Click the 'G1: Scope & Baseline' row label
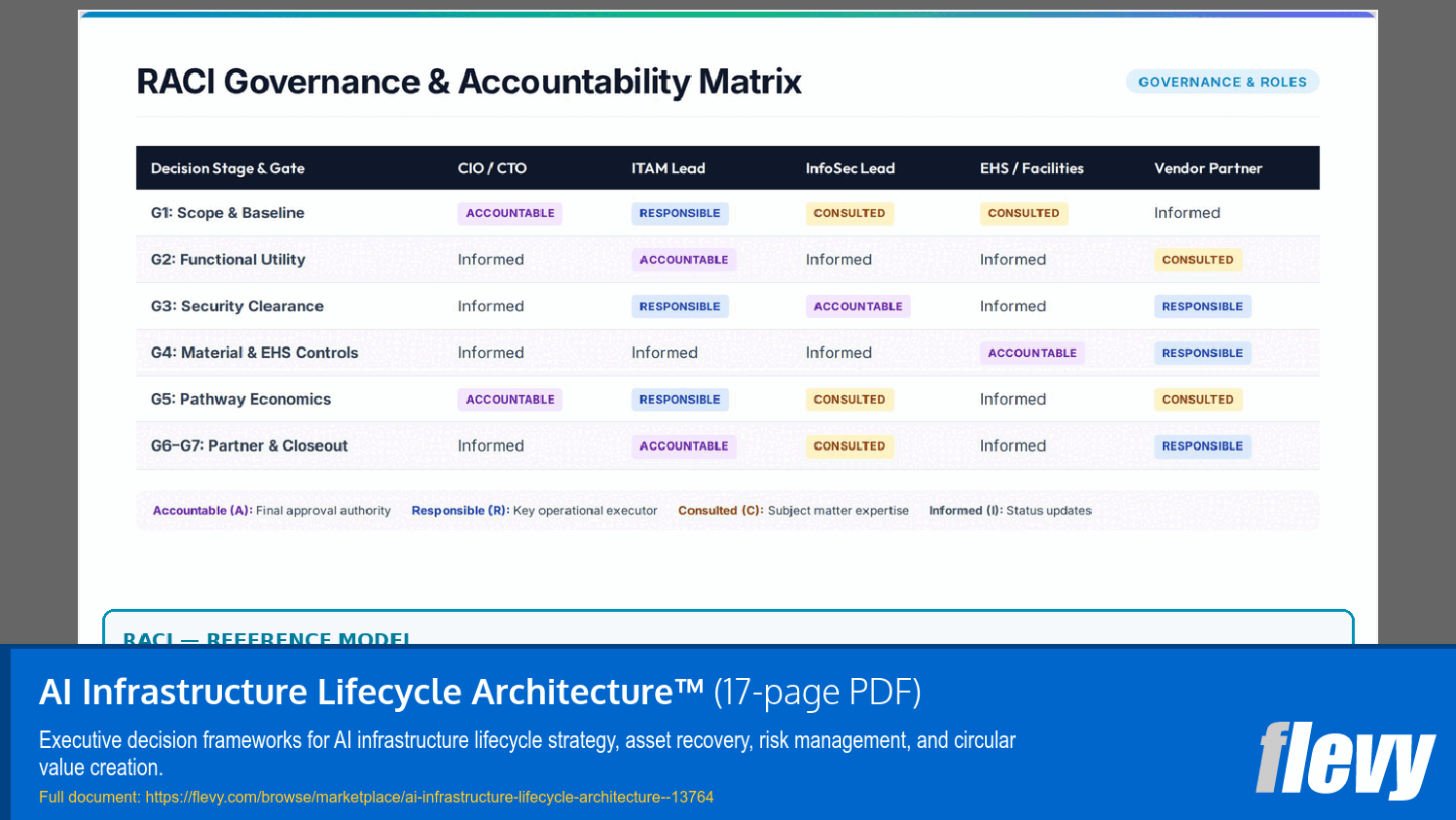 (x=228, y=213)
